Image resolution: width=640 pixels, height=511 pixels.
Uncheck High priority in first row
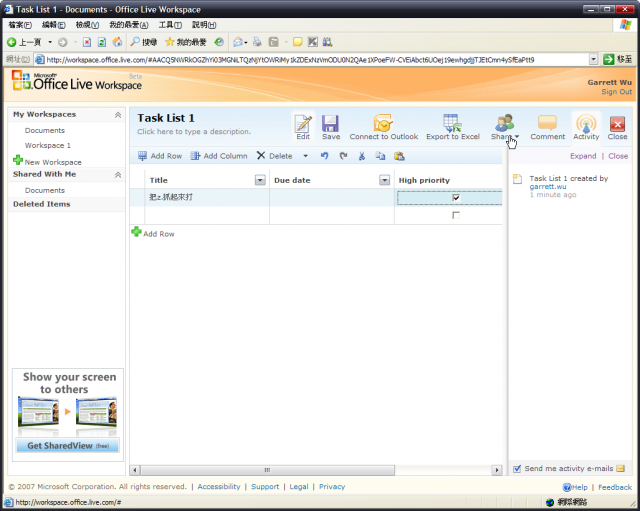(456, 198)
